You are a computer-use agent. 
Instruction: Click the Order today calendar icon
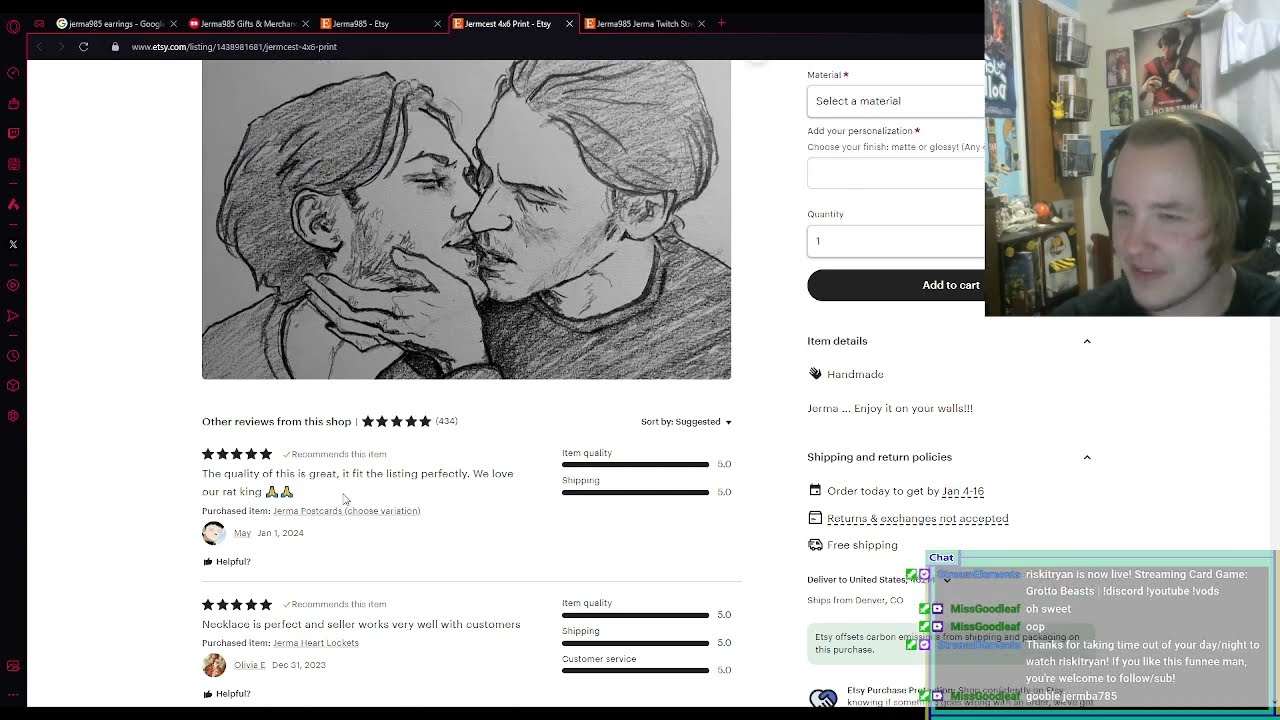coord(815,491)
